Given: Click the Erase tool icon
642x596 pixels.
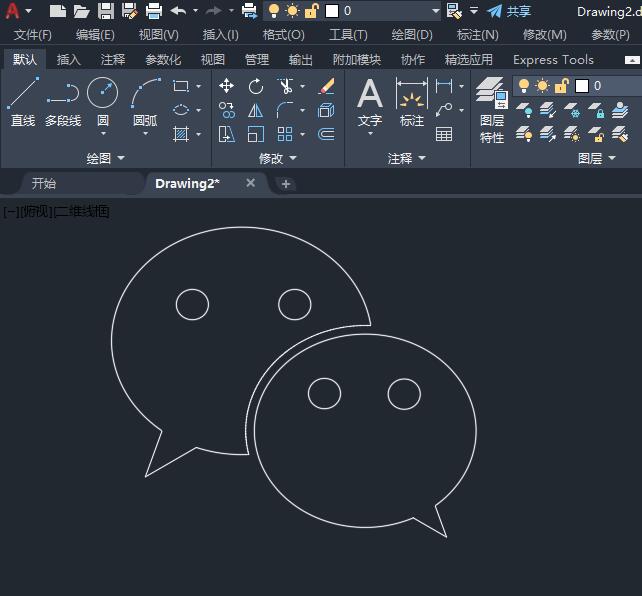Looking at the screenshot, I should point(326,86).
